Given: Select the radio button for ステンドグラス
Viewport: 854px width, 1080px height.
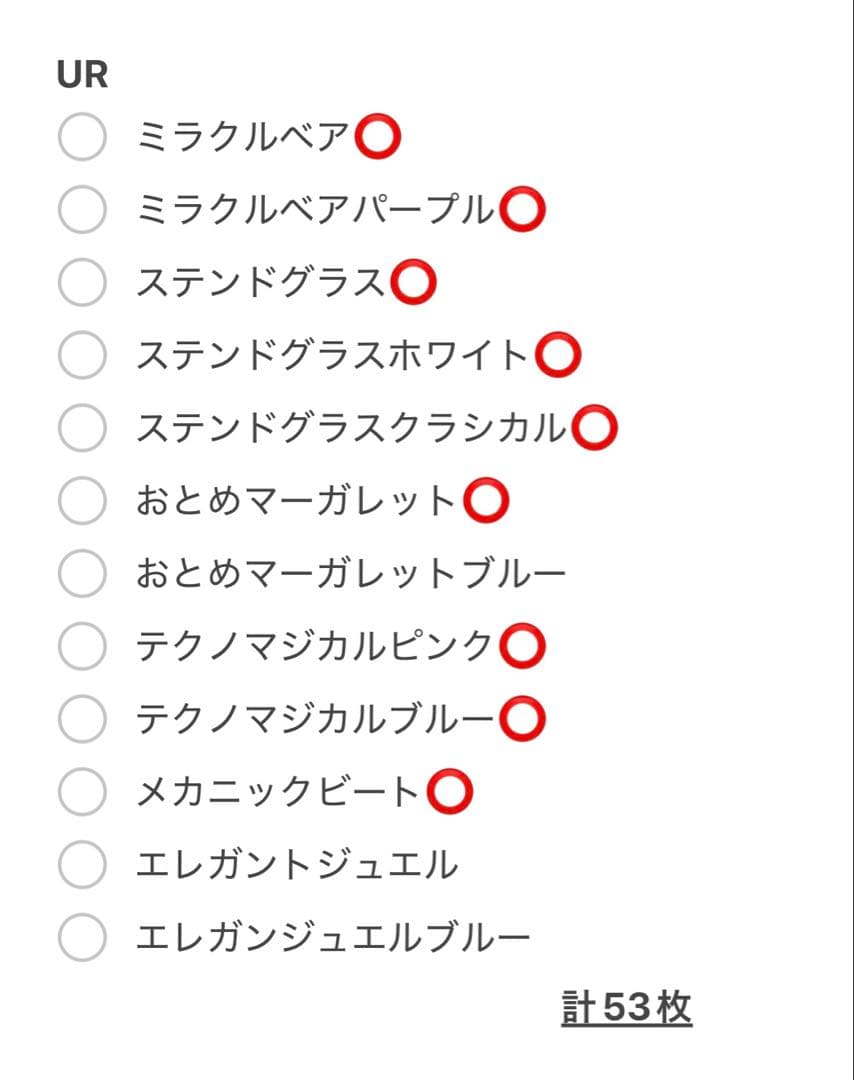Looking at the screenshot, I should 81,283.
